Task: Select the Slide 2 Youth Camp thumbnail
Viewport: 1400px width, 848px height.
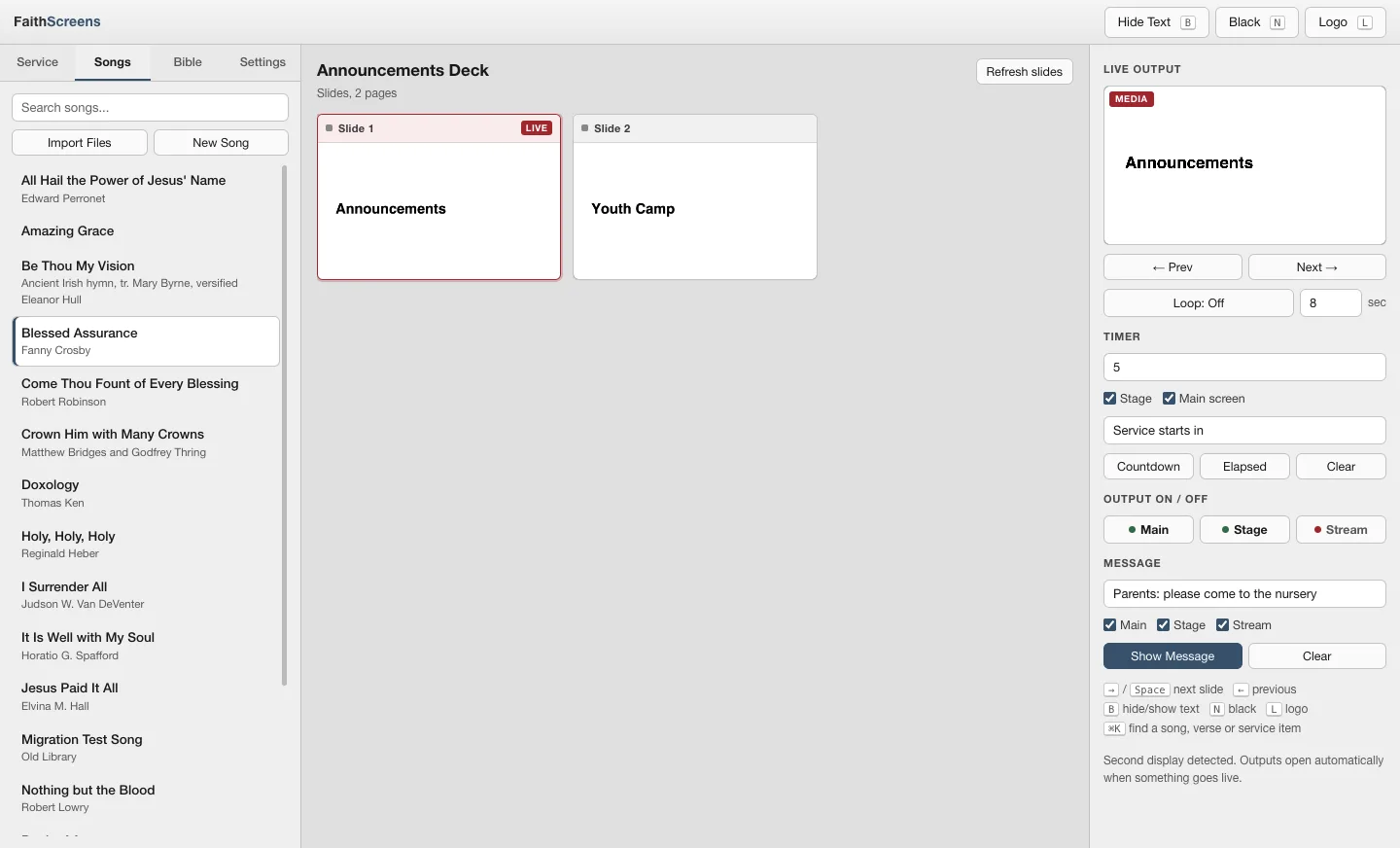Action: click(x=695, y=197)
